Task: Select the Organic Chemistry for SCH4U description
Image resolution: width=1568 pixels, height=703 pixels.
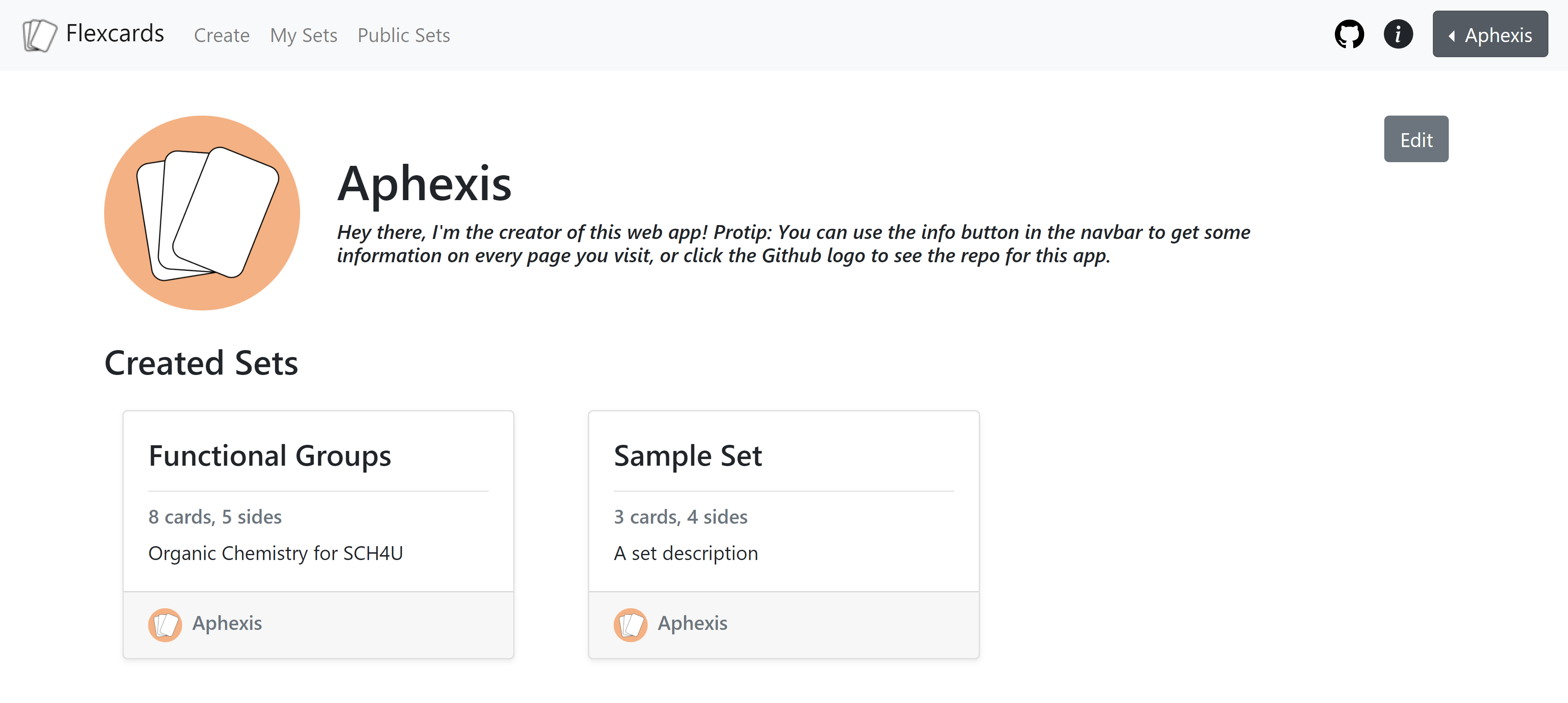Action: (x=275, y=553)
